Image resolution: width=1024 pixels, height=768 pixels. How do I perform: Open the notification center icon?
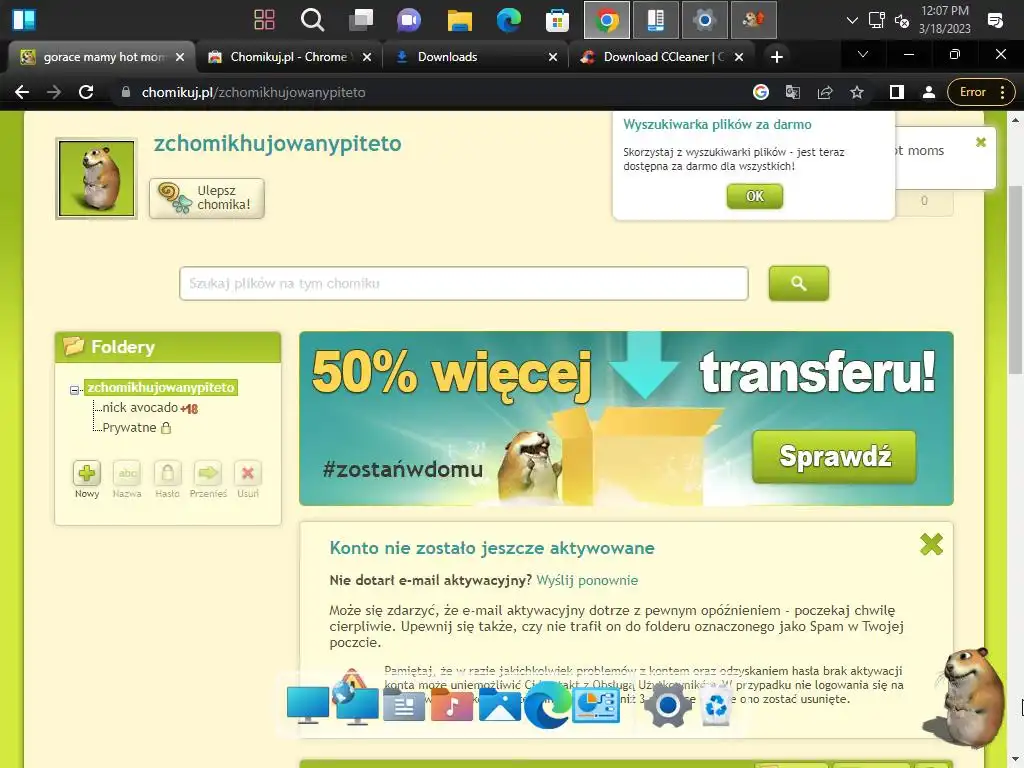(995, 20)
